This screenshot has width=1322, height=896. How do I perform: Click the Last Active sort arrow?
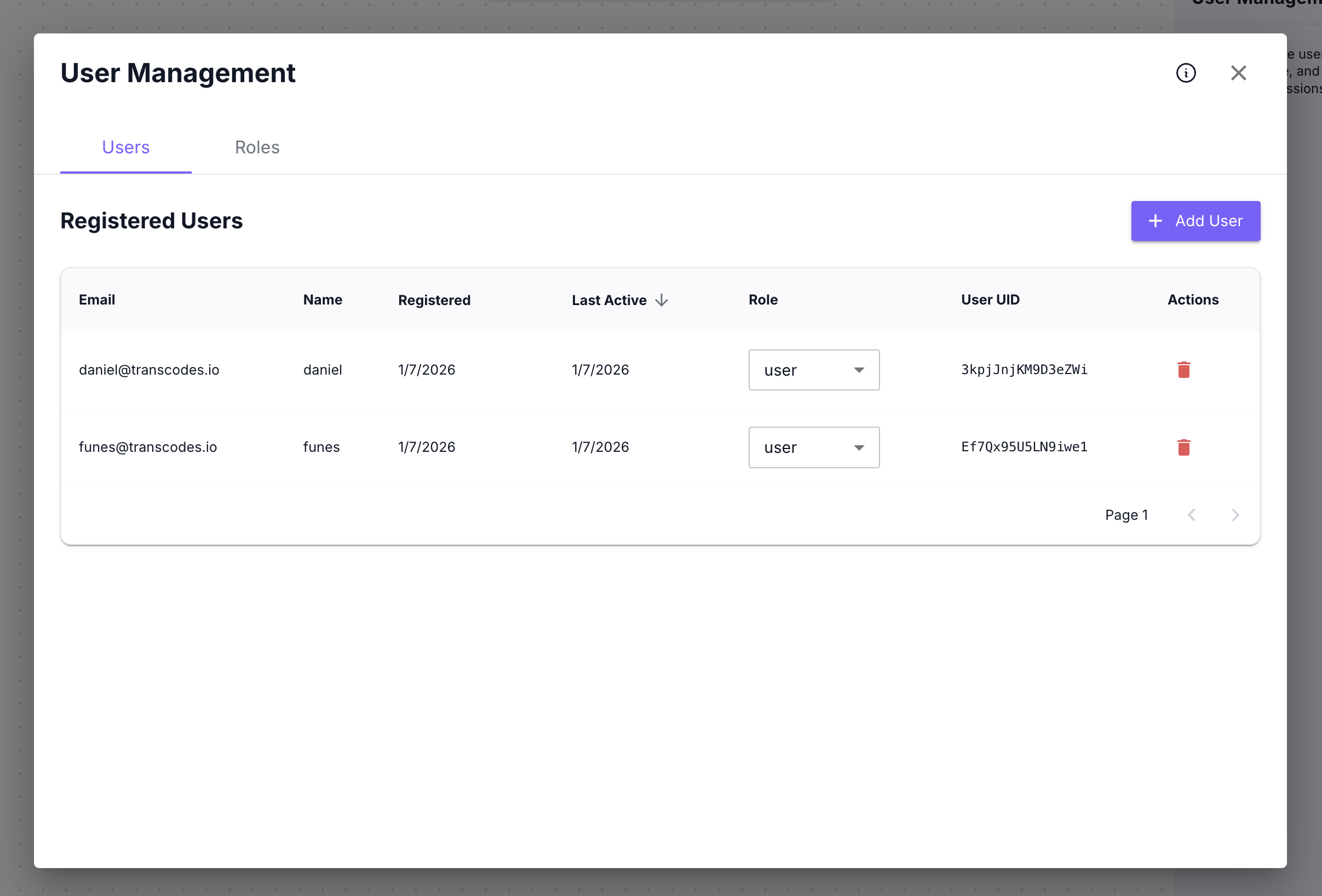(661, 300)
